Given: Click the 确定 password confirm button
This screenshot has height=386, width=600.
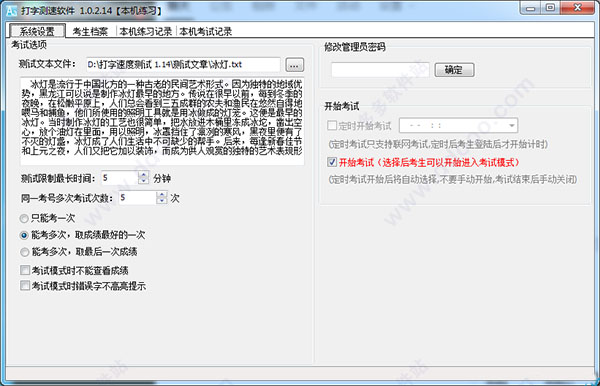Looking at the screenshot, I should pyautogui.click(x=454, y=70).
